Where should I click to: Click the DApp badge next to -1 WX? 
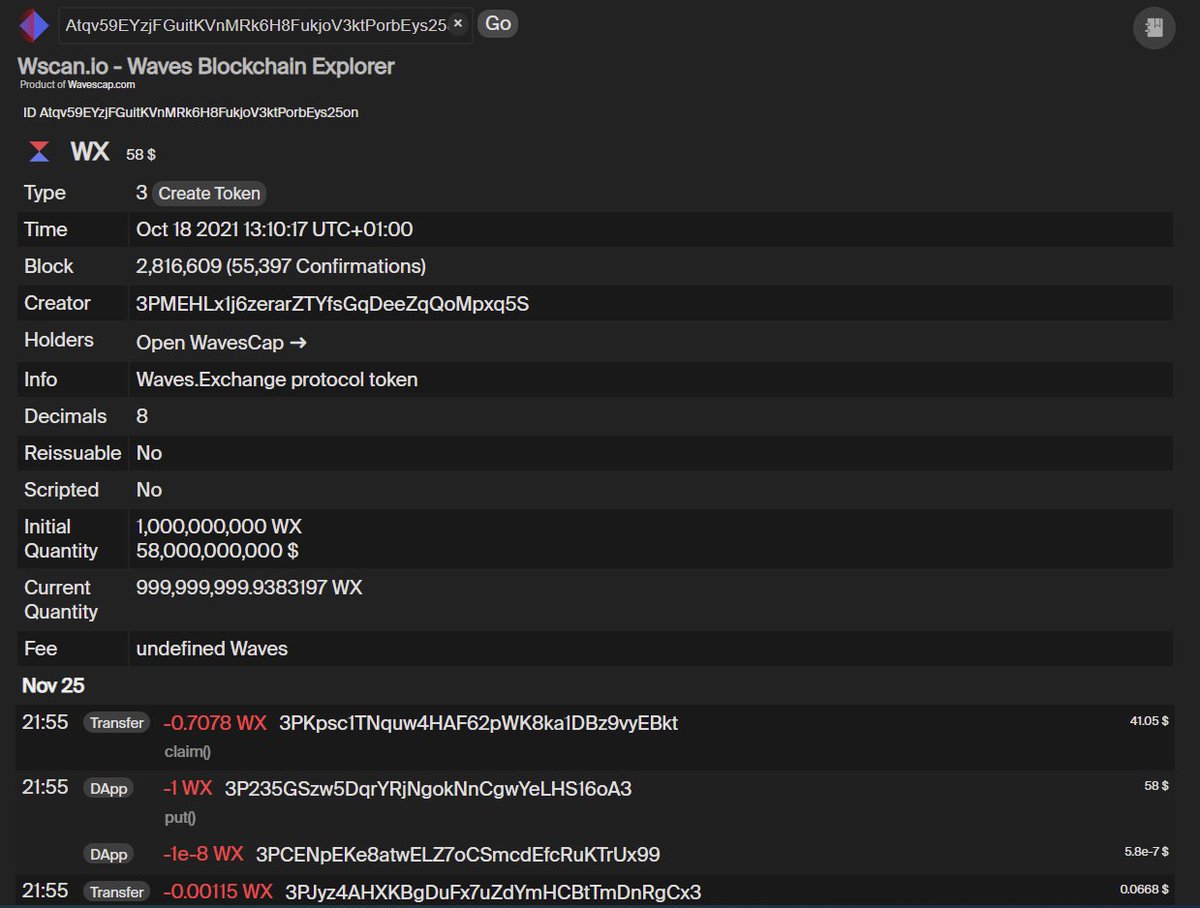[x=108, y=788]
